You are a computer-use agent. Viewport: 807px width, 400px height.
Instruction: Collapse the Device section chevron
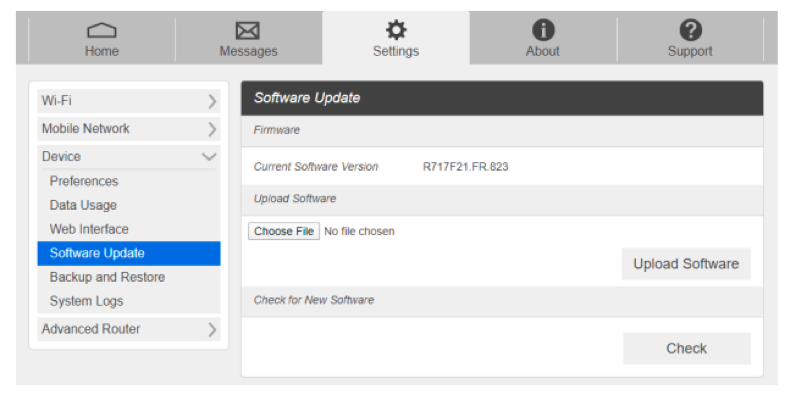[x=209, y=157]
